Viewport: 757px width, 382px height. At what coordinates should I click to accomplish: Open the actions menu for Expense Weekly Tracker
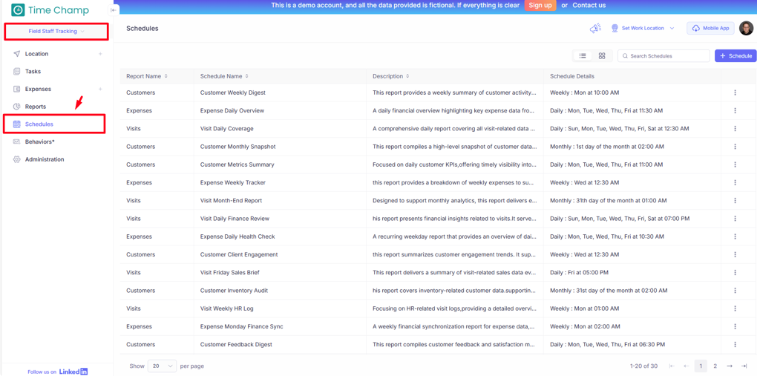735,183
